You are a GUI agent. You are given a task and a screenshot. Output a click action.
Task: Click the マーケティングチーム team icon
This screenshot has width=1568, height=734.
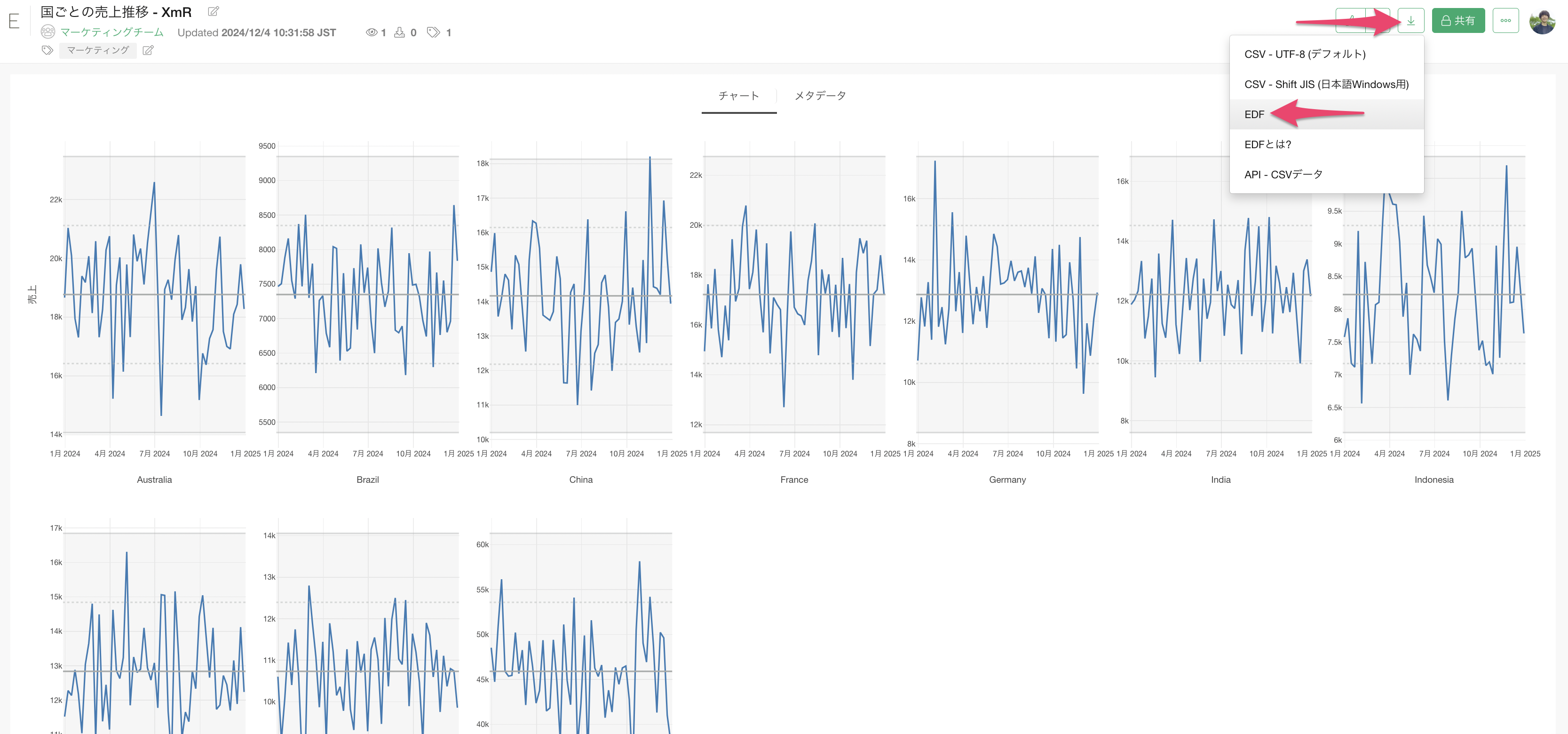point(48,32)
